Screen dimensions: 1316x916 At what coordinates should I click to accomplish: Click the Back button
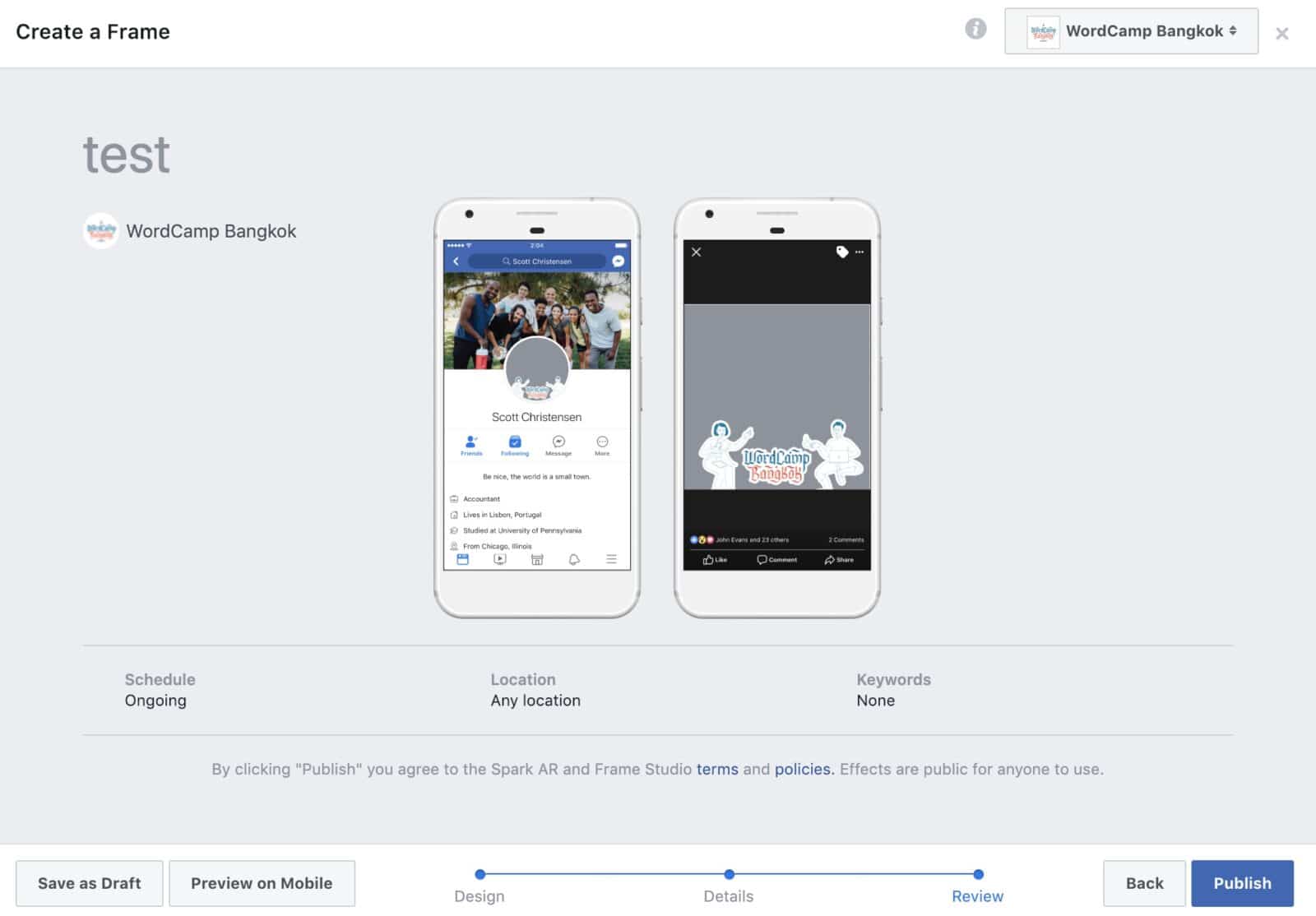[1144, 883]
